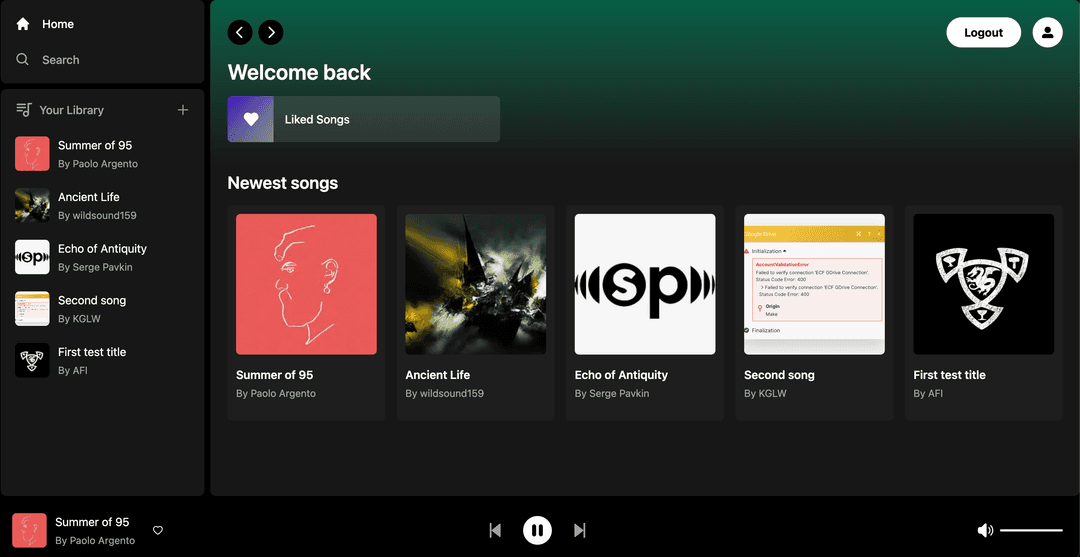
Task: Mute audio with the speaker icon
Action: pos(985,530)
